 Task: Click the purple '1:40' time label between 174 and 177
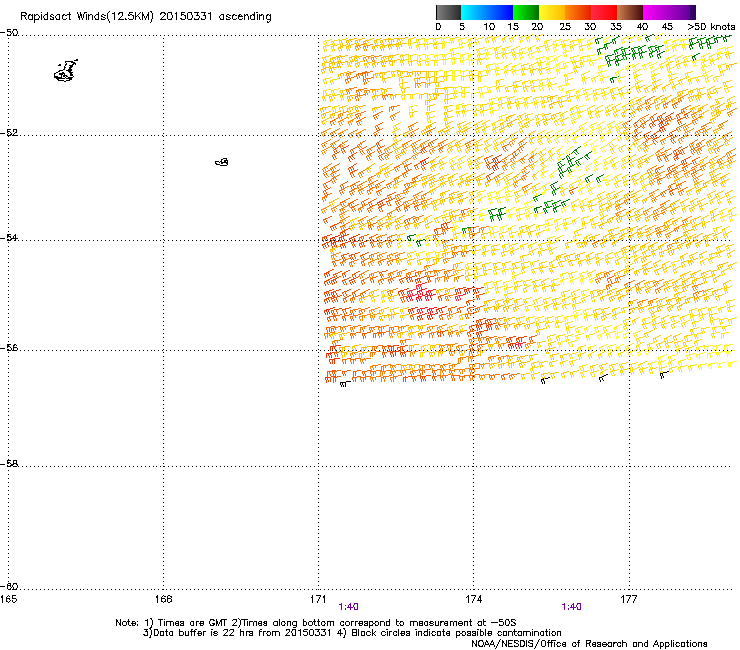click(x=571, y=607)
